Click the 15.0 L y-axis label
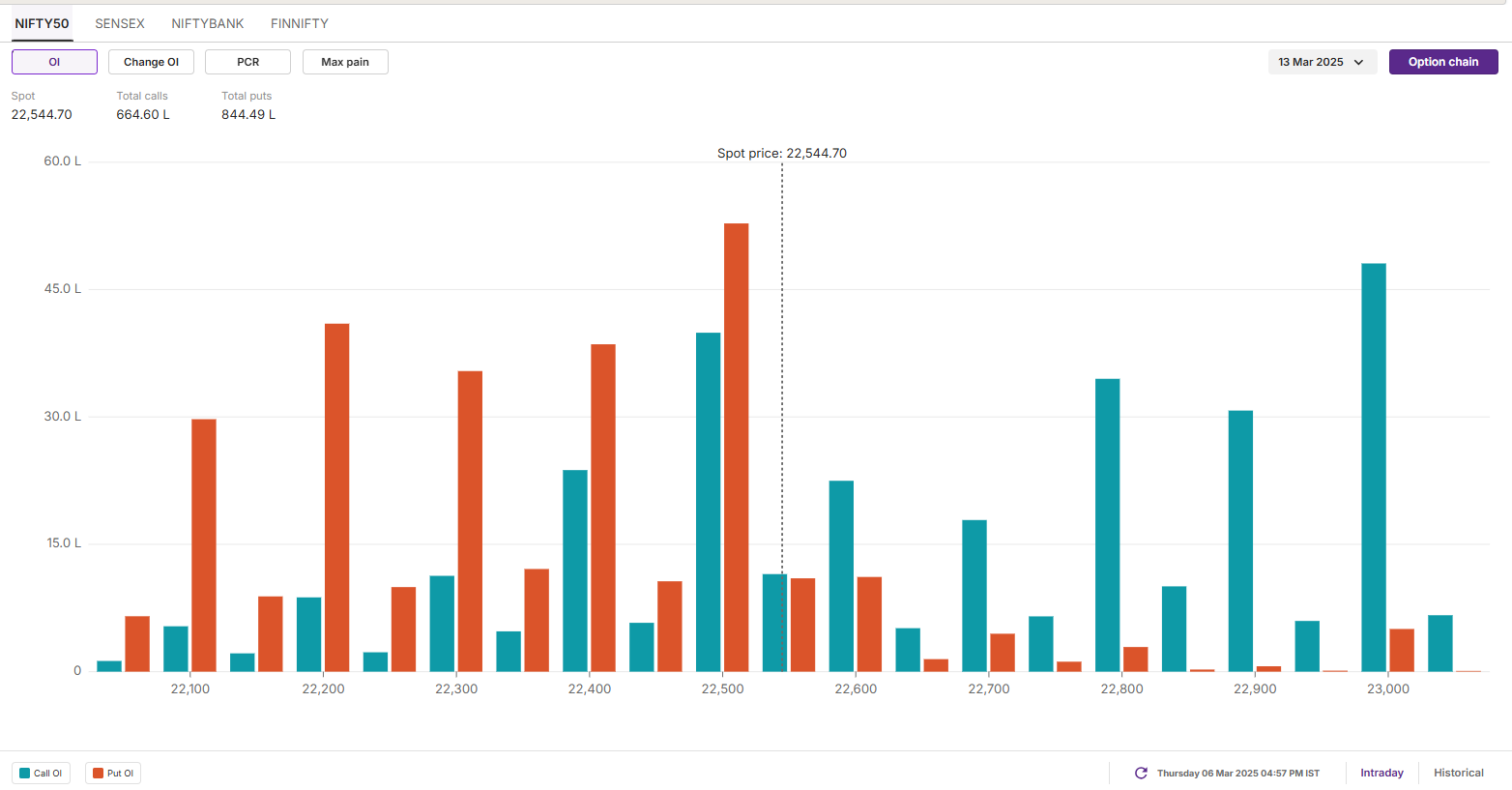Image resolution: width=1512 pixels, height=790 pixels. pyautogui.click(x=64, y=543)
